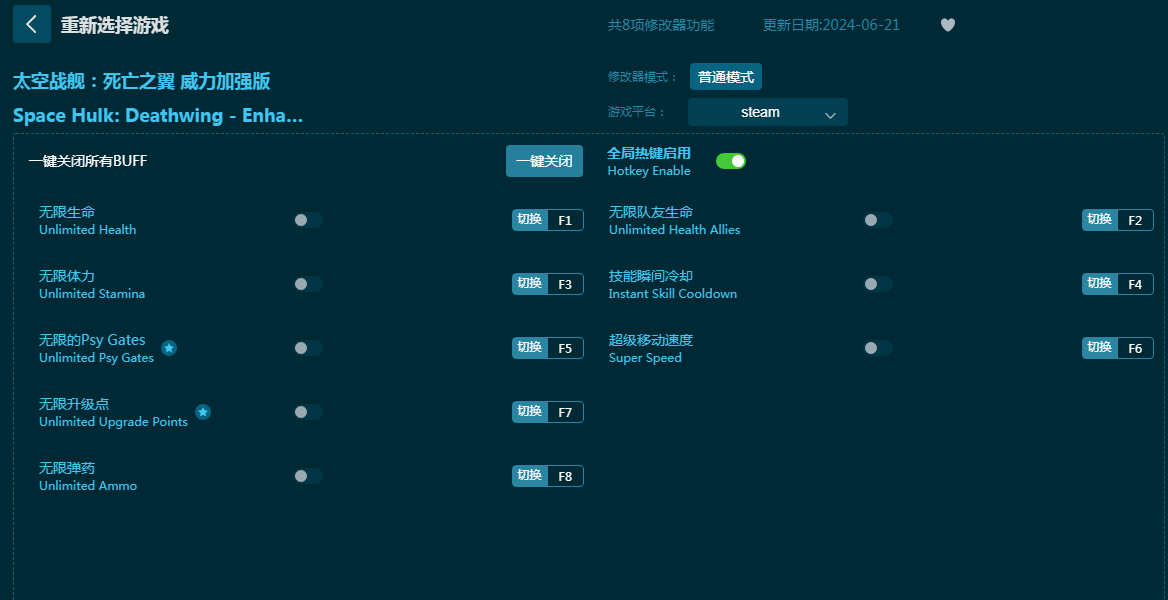Click the 一键关闭 button

click(x=545, y=161)
